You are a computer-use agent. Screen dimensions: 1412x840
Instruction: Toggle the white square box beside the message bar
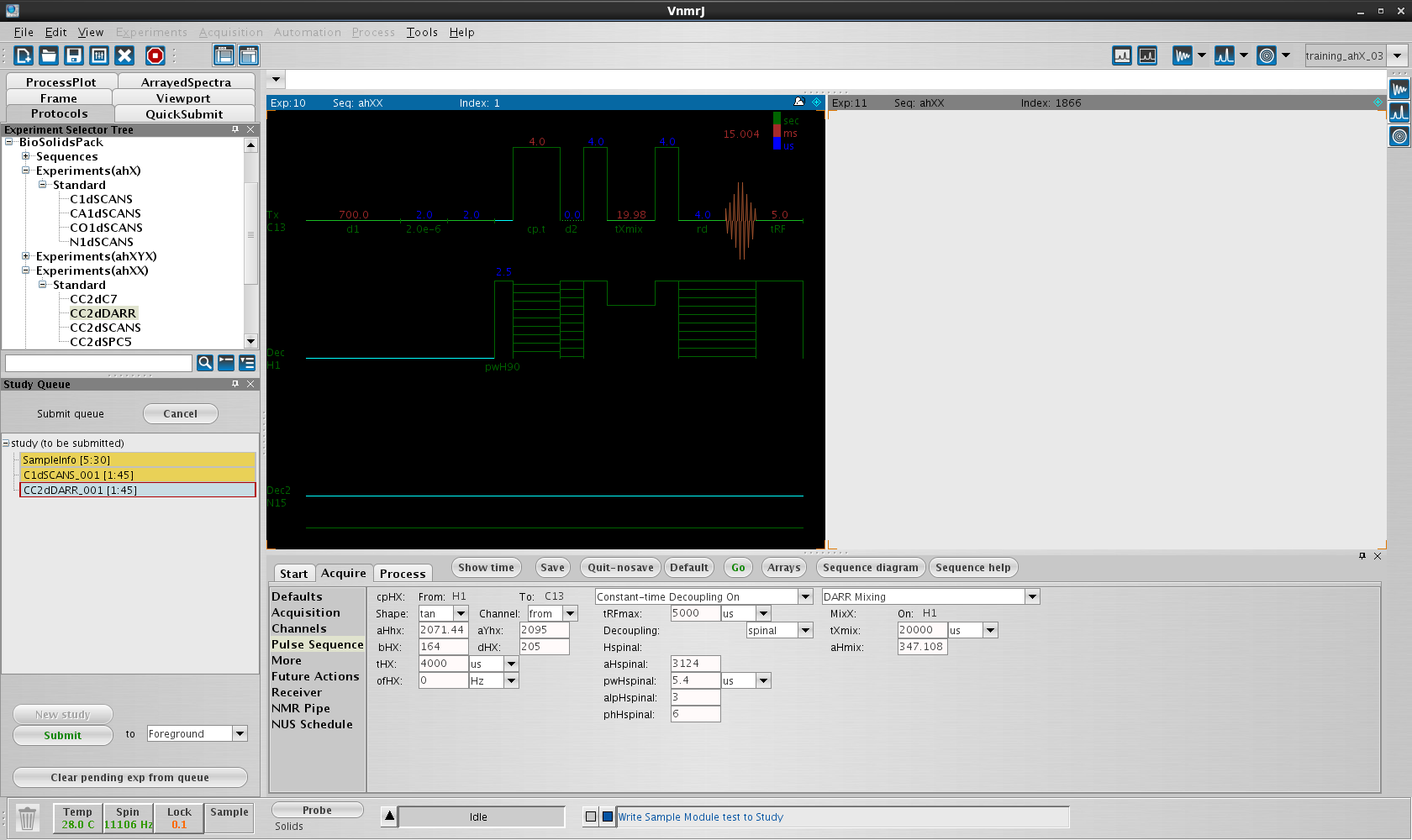(591, 816)
